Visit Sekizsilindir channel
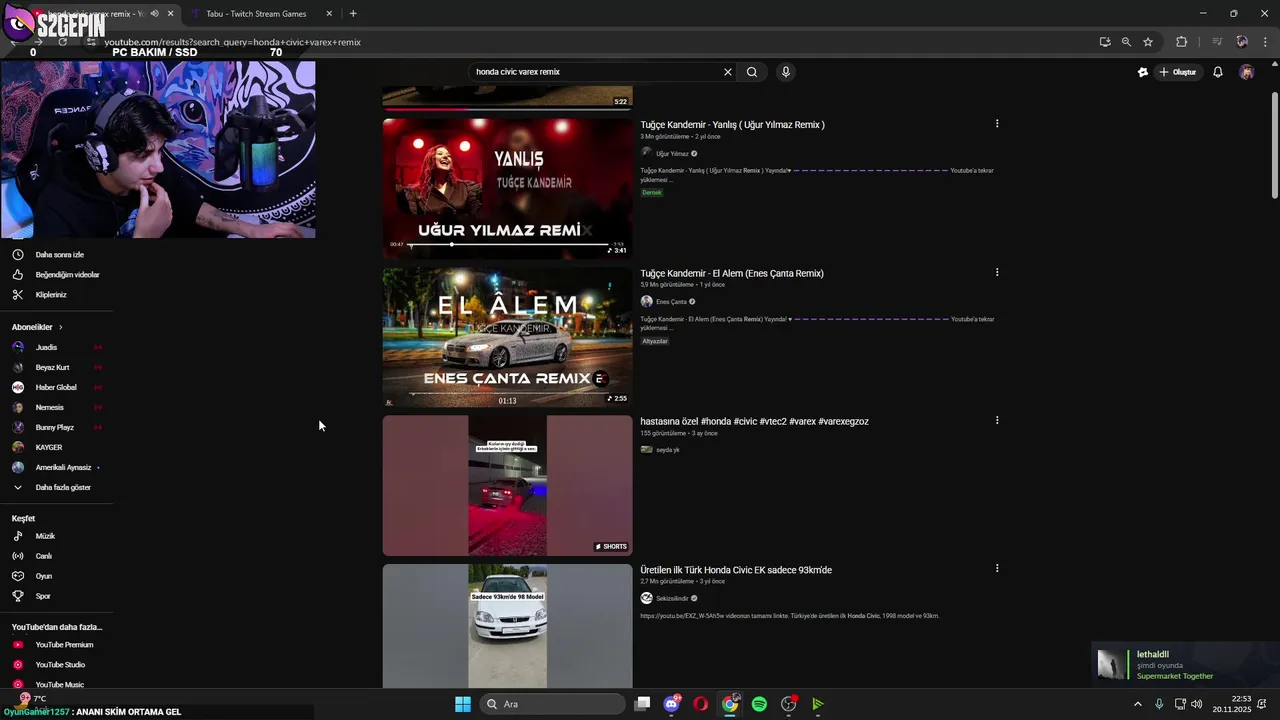The image size is (1280, 720). 672,599
